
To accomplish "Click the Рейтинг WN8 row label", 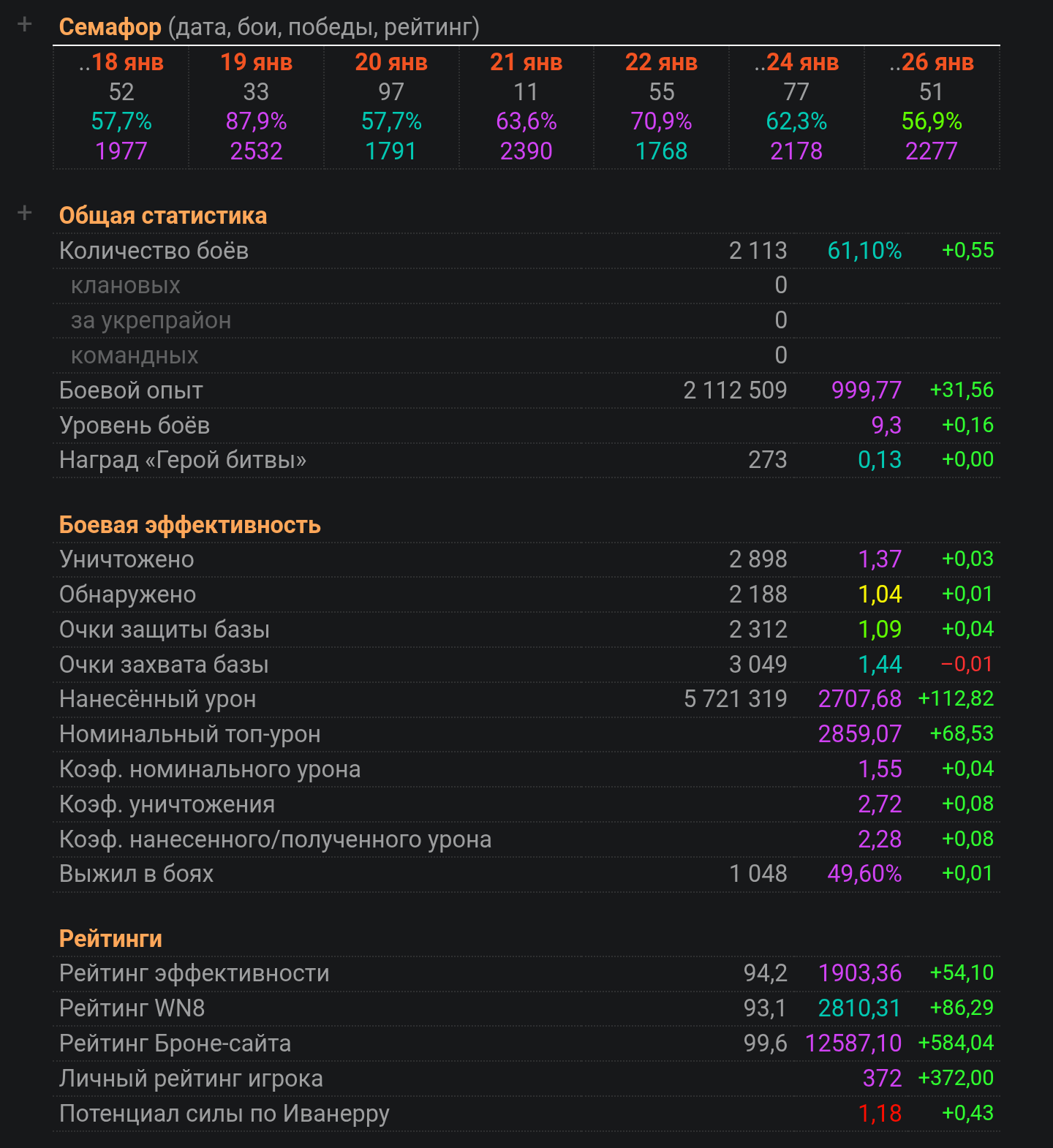I will point(132,1008).
